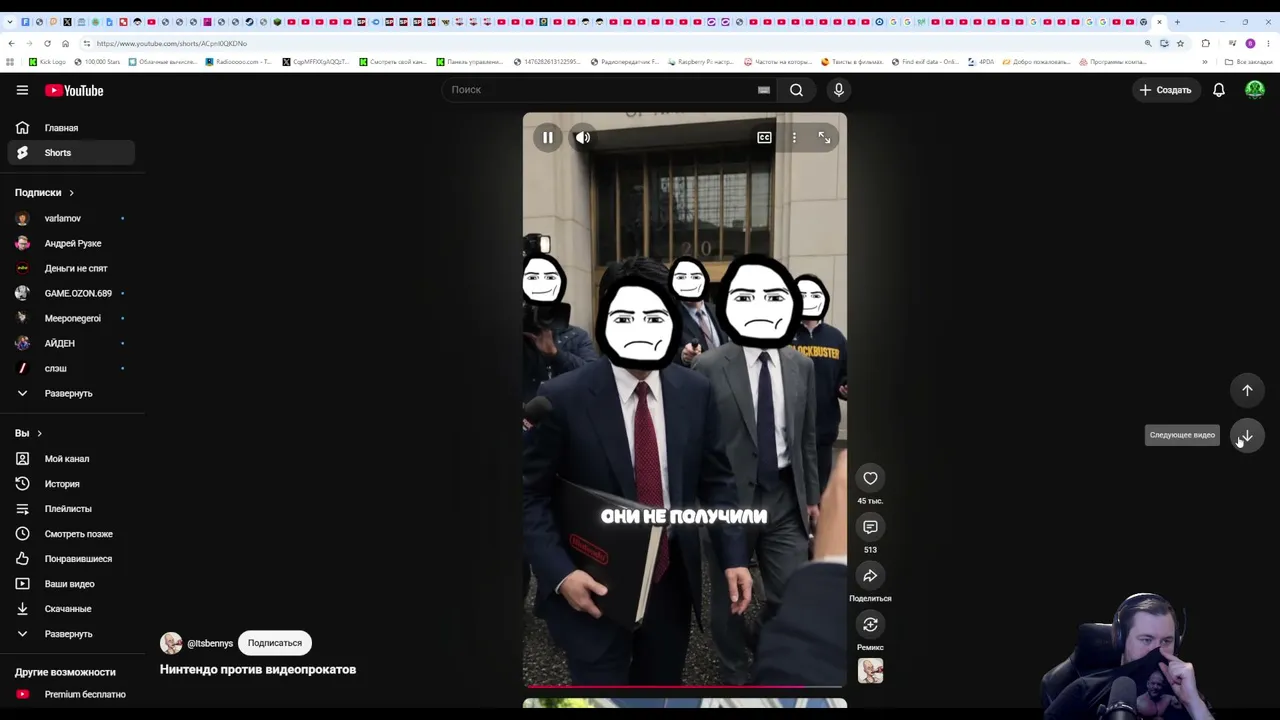The width and height of the screenshot is (1280, 720).
Task: Open the on-screen keyboard in search box
Action: pyautogui.click(x=764, y=90)
